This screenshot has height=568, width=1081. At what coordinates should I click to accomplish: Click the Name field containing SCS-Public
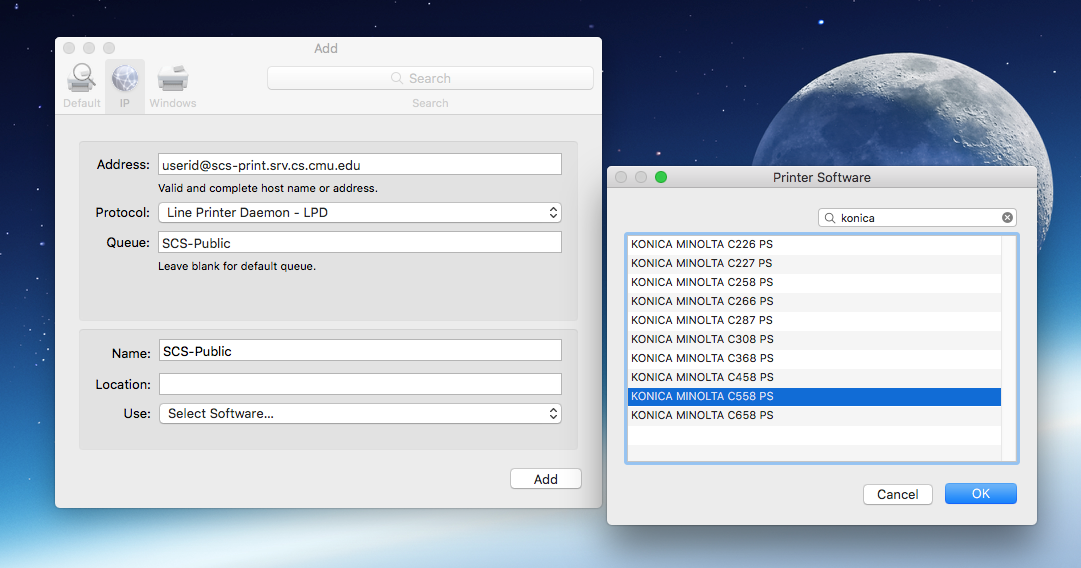(x=359, y=351)
